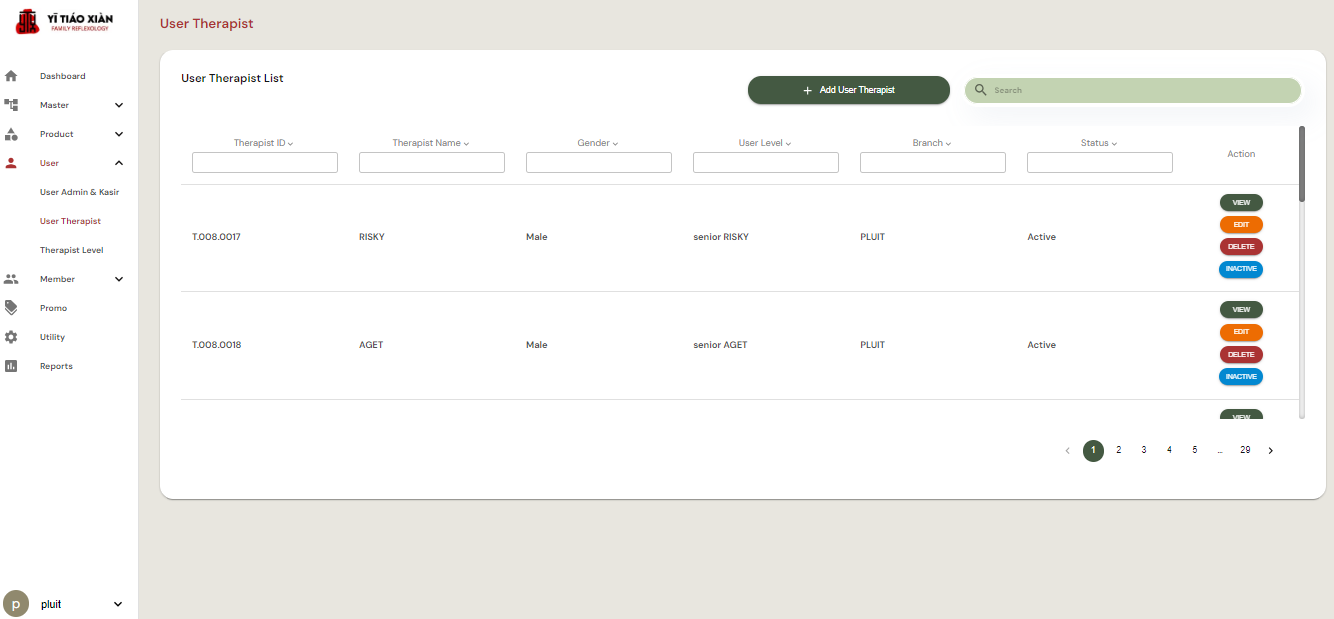Click the Reports chart icon
The image size is (1334, 619).
coord(12,366)
